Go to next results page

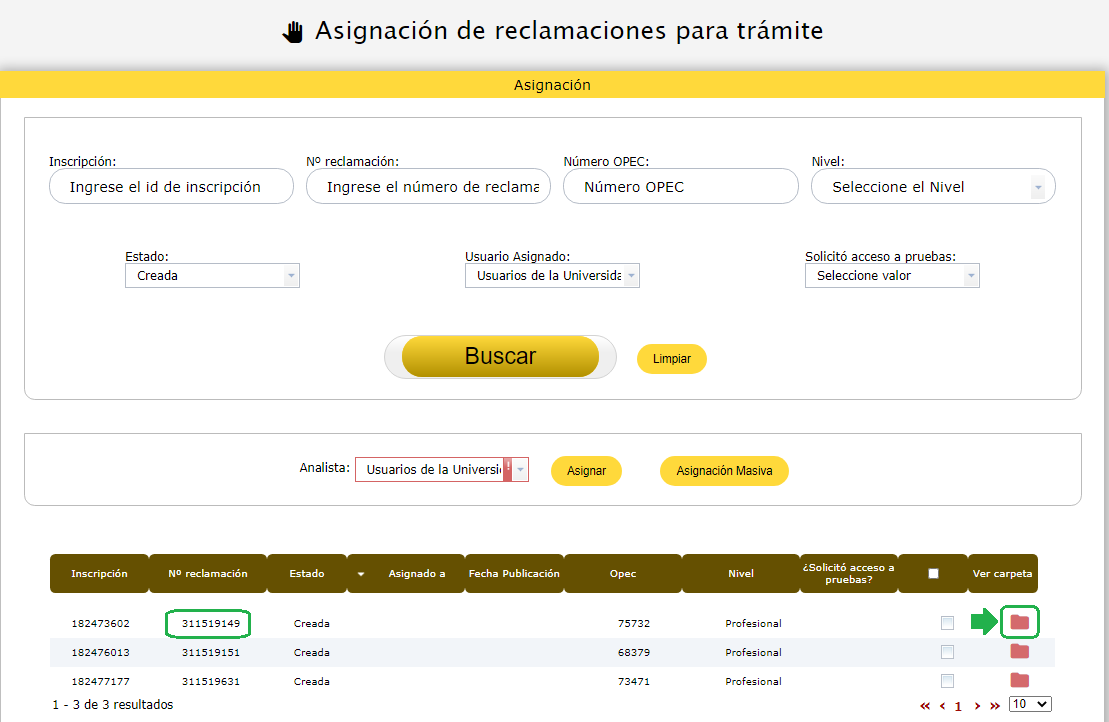click(x=977, y=706)
